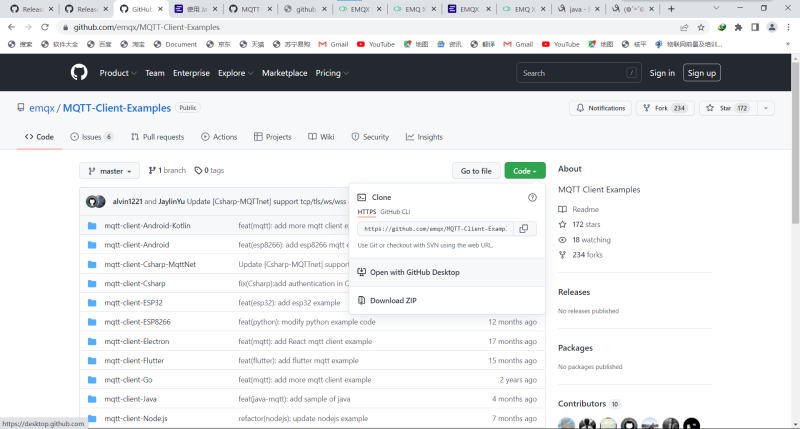Open the Wiki tab
Viewport: 800px width, 429px height.
coord(321,137)
